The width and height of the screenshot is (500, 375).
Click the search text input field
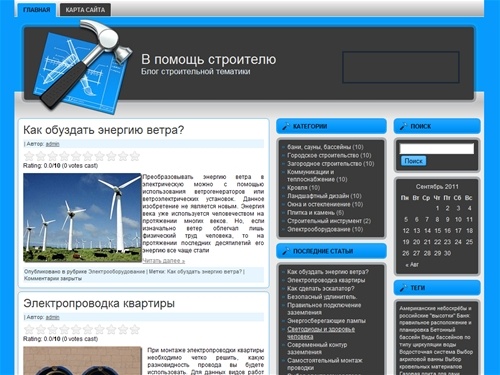(x=437, y=149)
